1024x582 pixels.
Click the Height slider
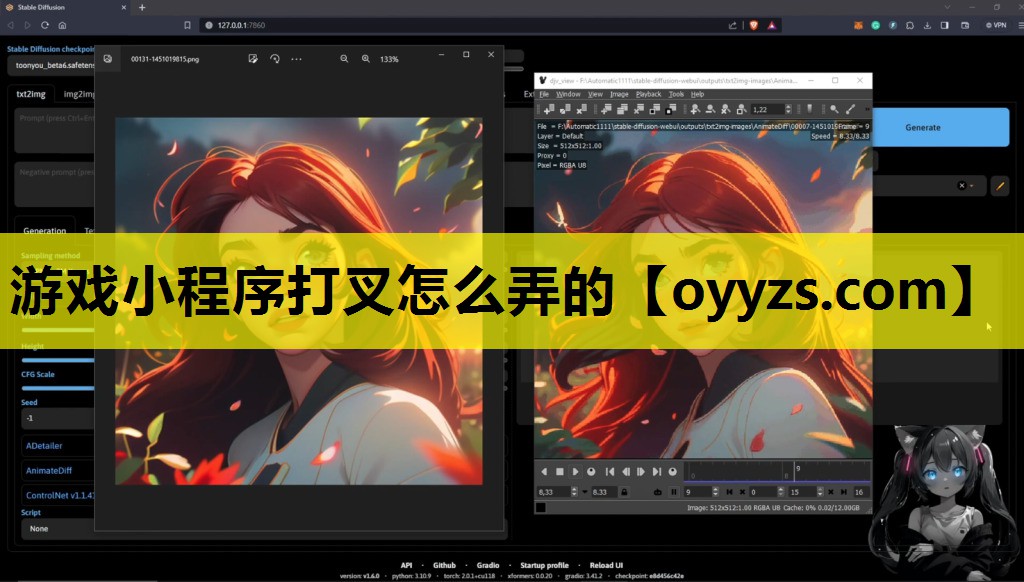[57, 360]
